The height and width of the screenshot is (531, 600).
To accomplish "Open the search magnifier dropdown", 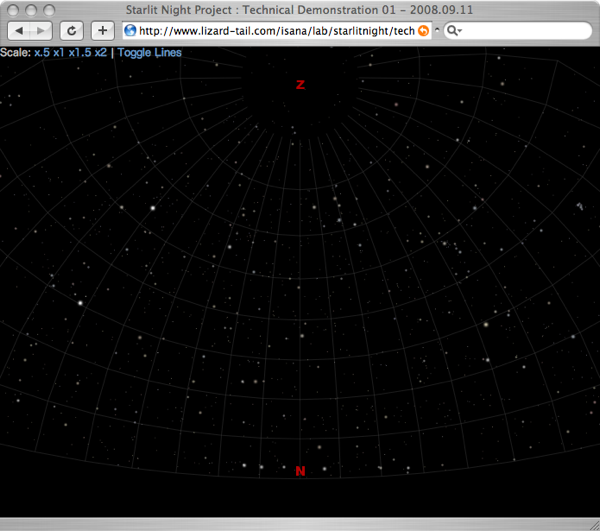I will coord(454,31).
